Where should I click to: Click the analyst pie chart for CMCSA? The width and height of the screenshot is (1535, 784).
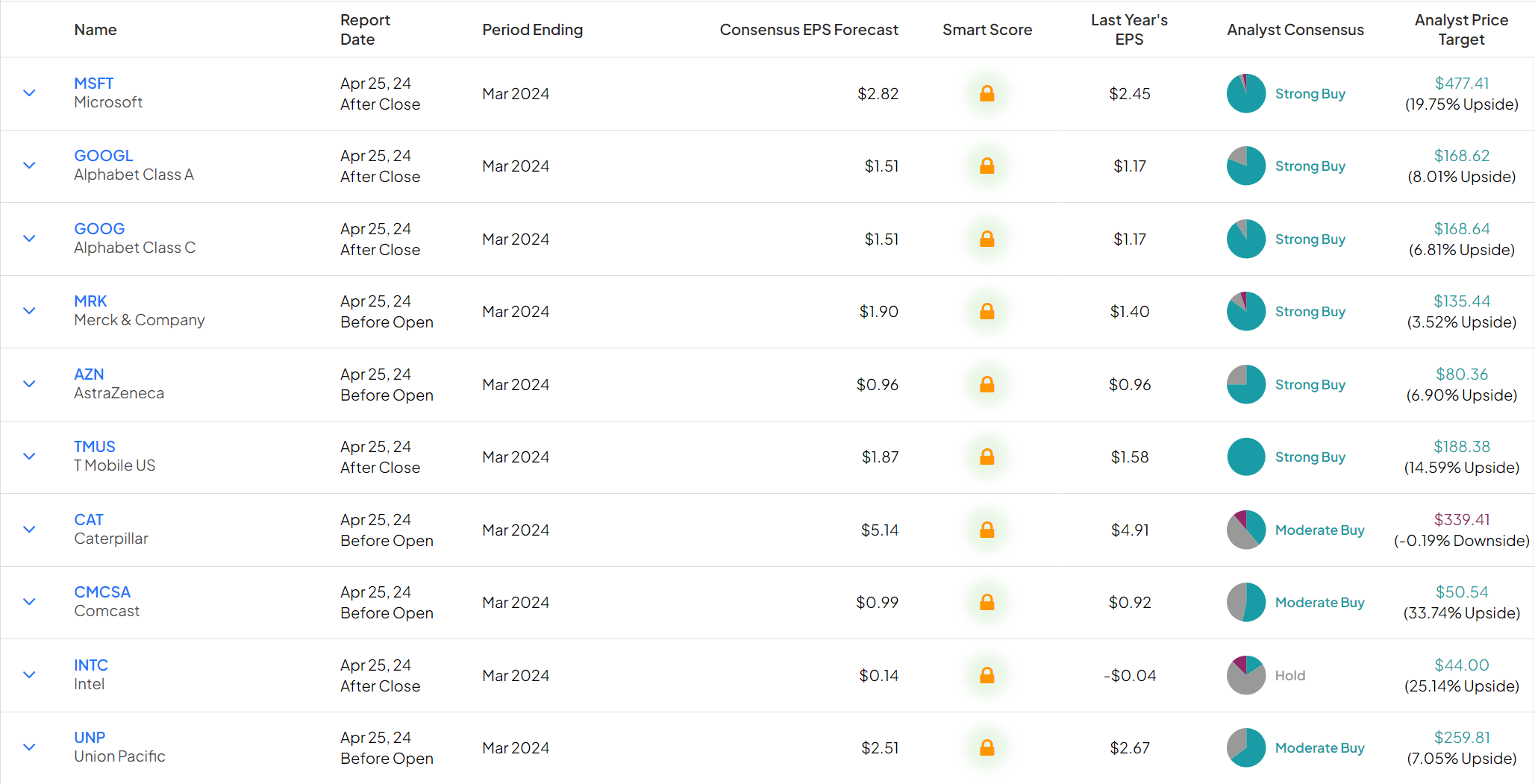(x=1246, y=602)
